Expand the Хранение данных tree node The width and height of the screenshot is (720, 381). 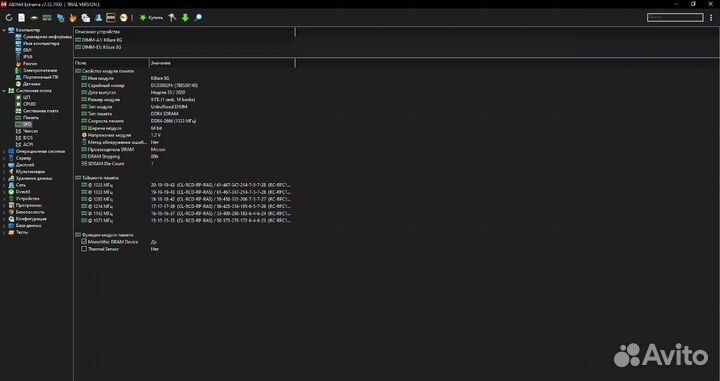(x=5, y=178)
